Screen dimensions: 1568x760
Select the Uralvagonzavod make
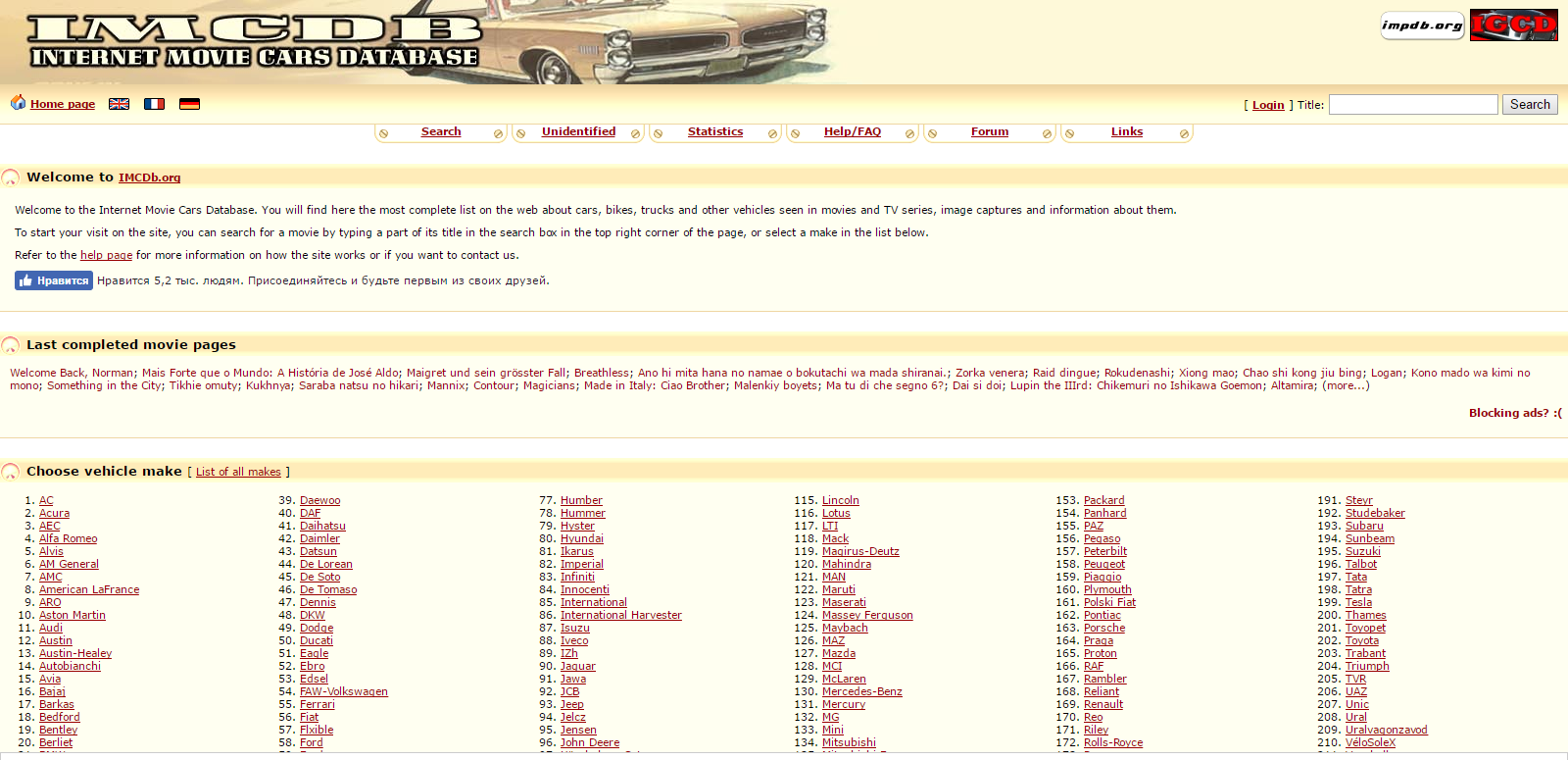point(1387,730)
